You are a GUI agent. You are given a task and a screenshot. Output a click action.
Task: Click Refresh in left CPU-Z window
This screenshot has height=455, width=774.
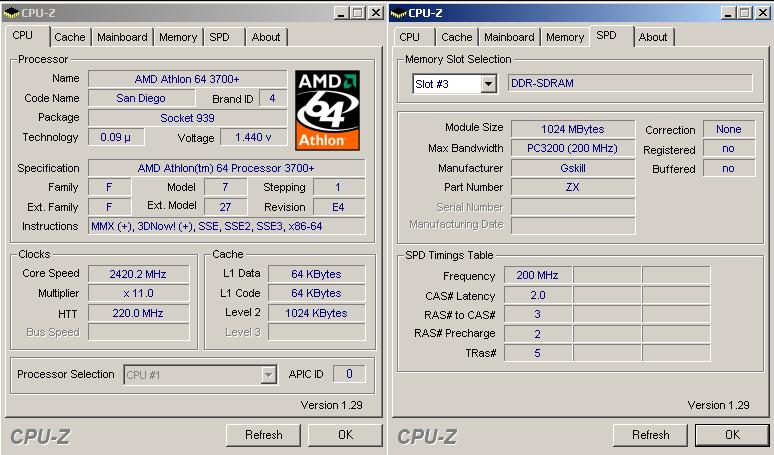coord(264,435)
